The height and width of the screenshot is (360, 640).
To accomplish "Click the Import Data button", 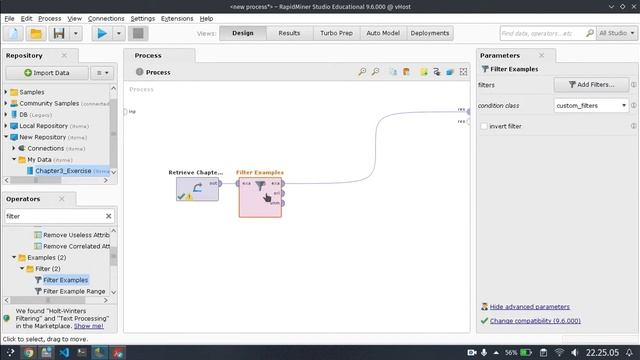I will point(47,73).
